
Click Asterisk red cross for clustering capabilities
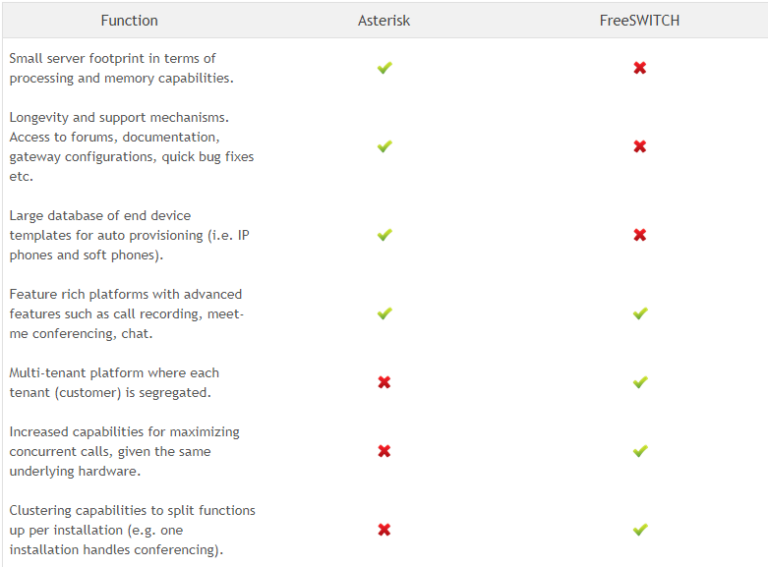[384, 529]
